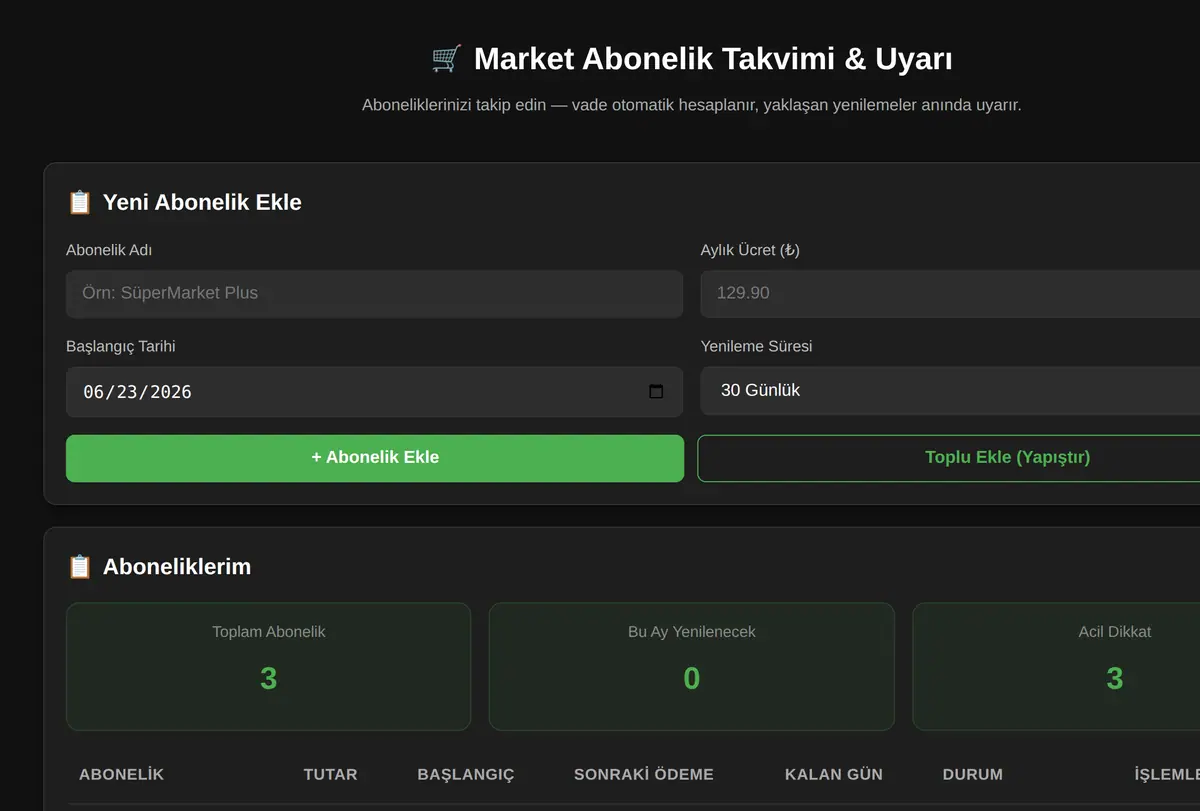This screenshot has width=1200, height=811.
Task: Click clipboard icon beside Aboneliklerim
Action: 80,567
